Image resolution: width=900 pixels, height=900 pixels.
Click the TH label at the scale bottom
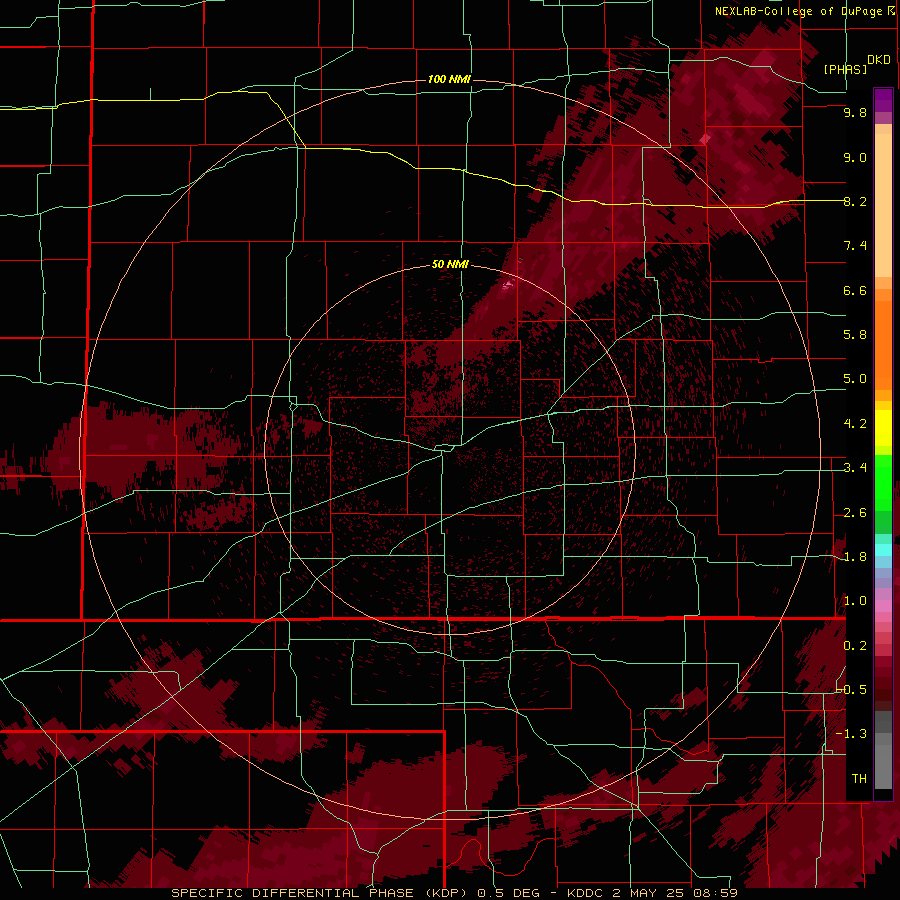[x=859, y=779]
